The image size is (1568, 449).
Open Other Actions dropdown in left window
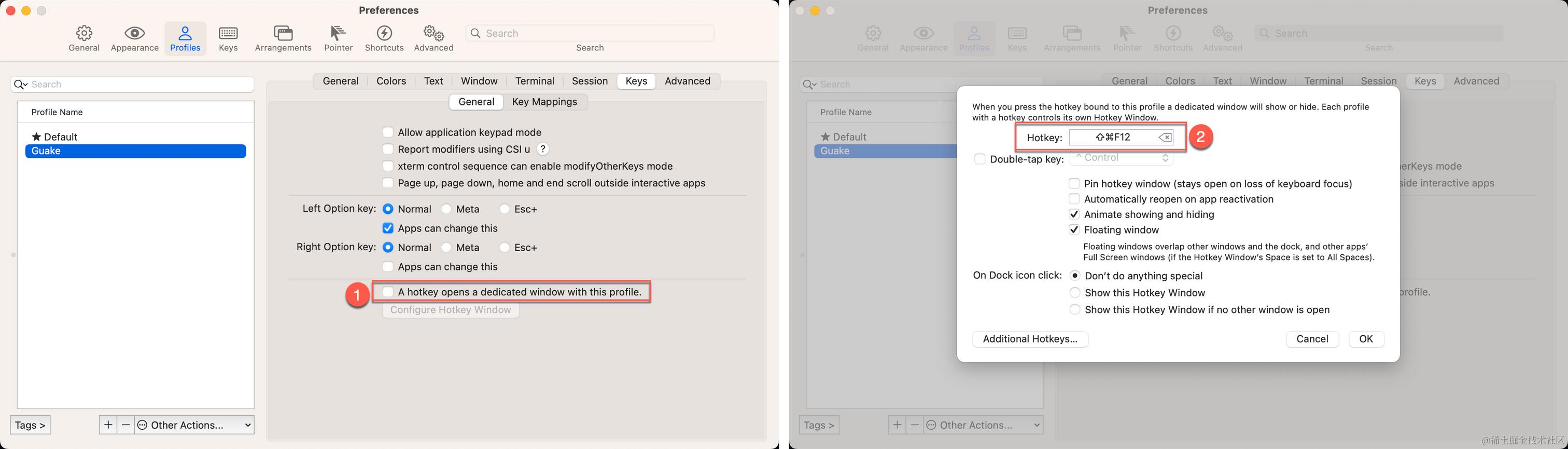[194, 425]
